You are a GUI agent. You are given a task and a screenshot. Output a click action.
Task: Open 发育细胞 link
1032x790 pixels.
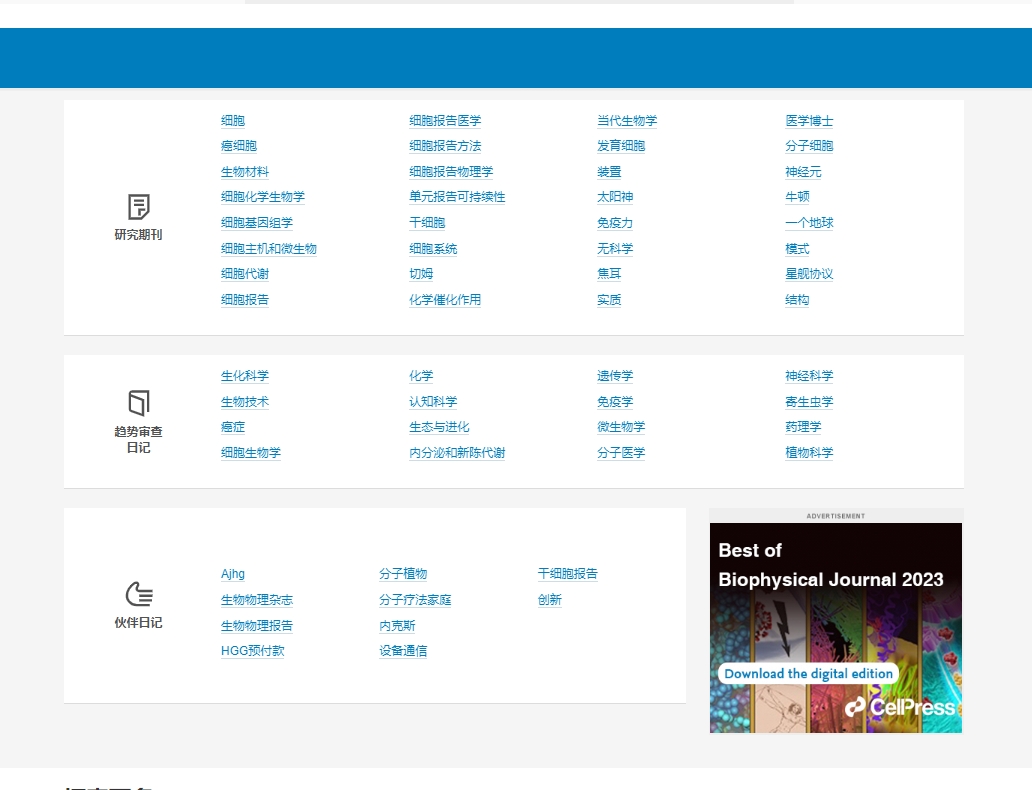point(621,145)
